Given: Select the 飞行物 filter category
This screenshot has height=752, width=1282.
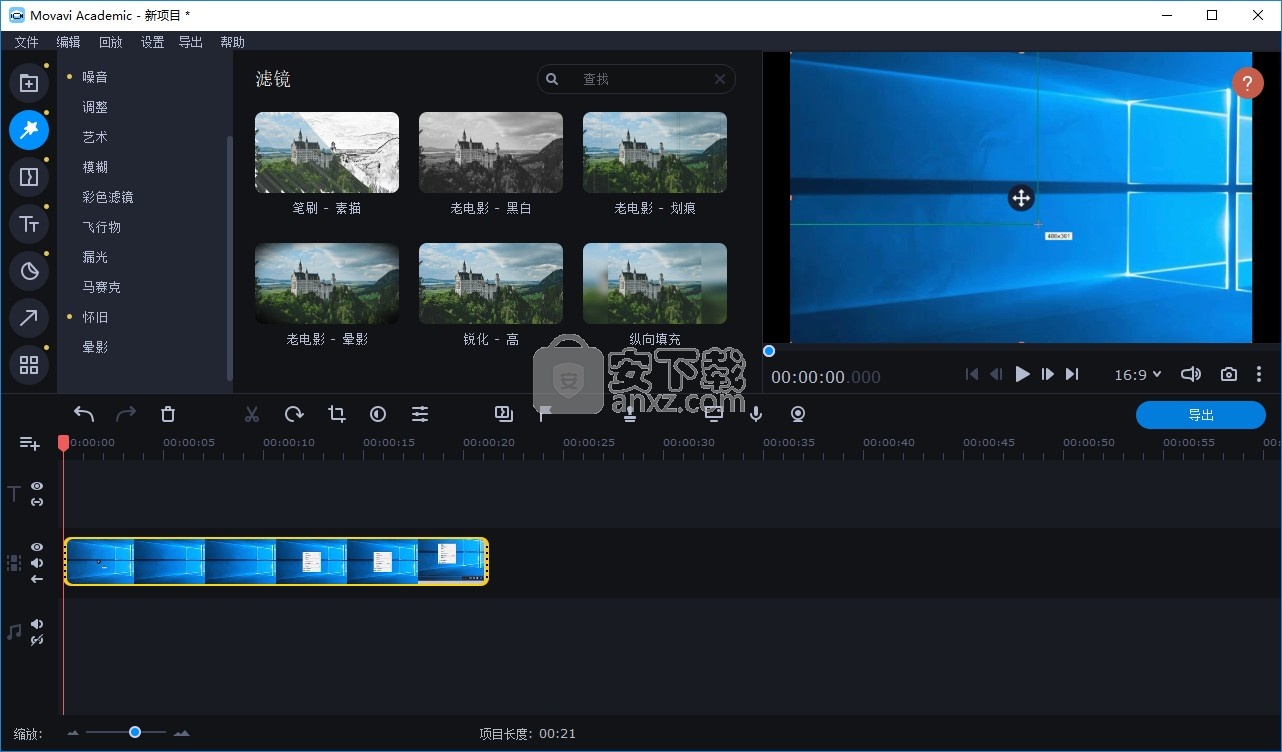Looking at the screenshot, I should click(101, 227).
